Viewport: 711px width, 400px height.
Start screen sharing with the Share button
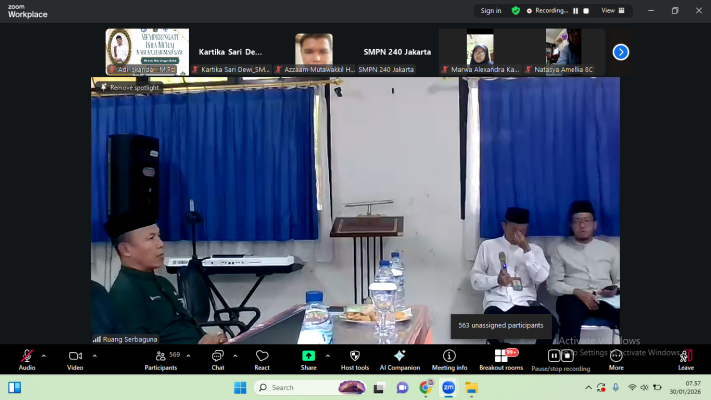pos(308,357)
